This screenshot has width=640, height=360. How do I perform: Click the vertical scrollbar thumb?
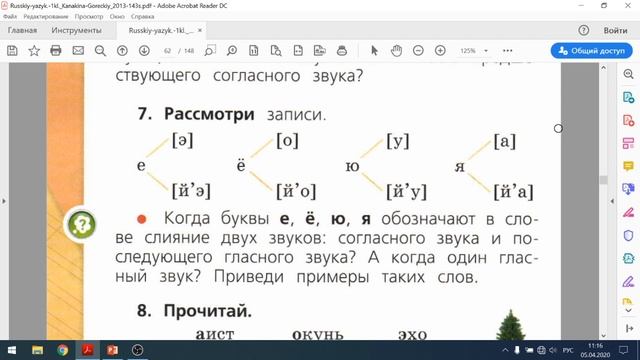tap(603, 180)
